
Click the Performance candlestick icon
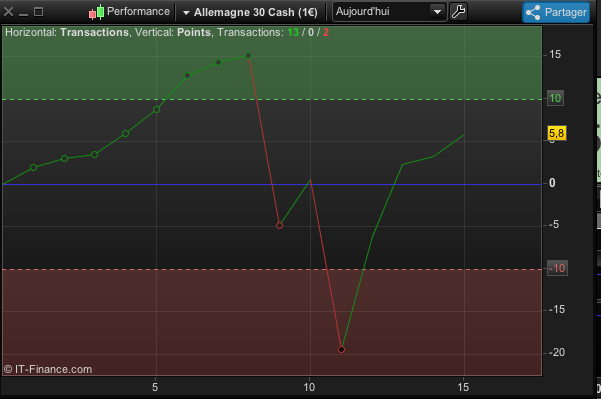tap(96, 12)
